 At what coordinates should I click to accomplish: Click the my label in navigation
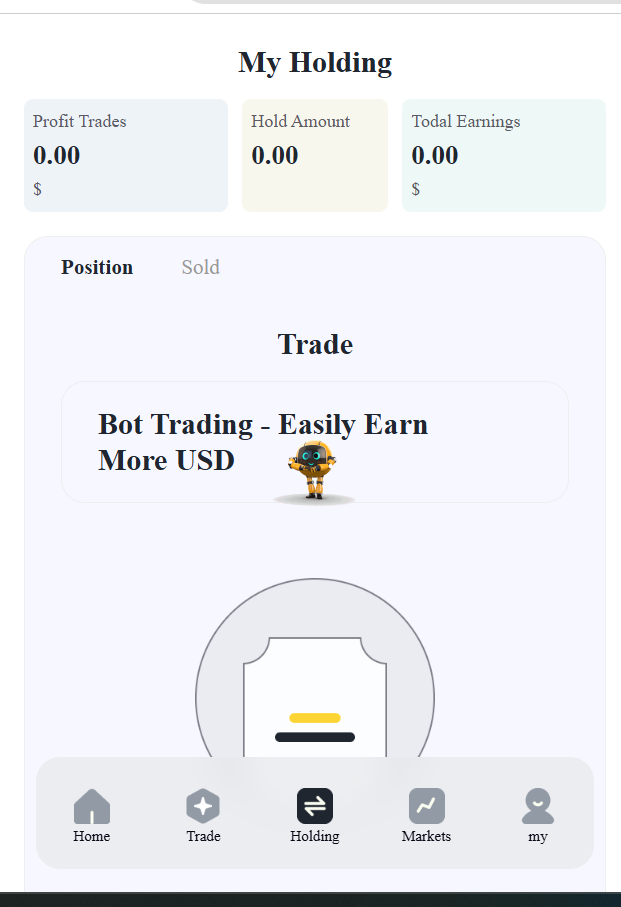pos(538,836)
